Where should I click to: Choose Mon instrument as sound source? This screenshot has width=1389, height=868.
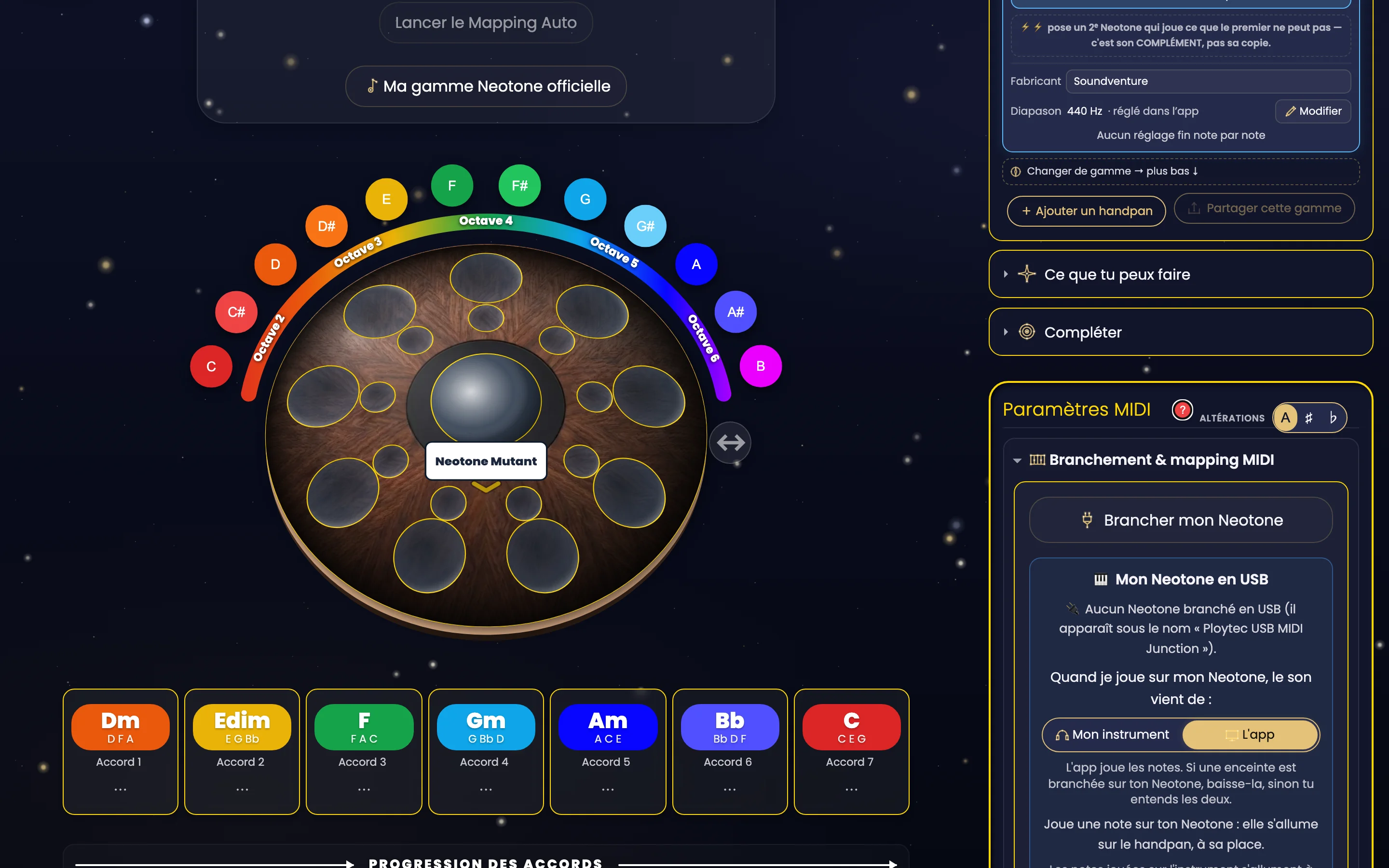click(1112, 734)
